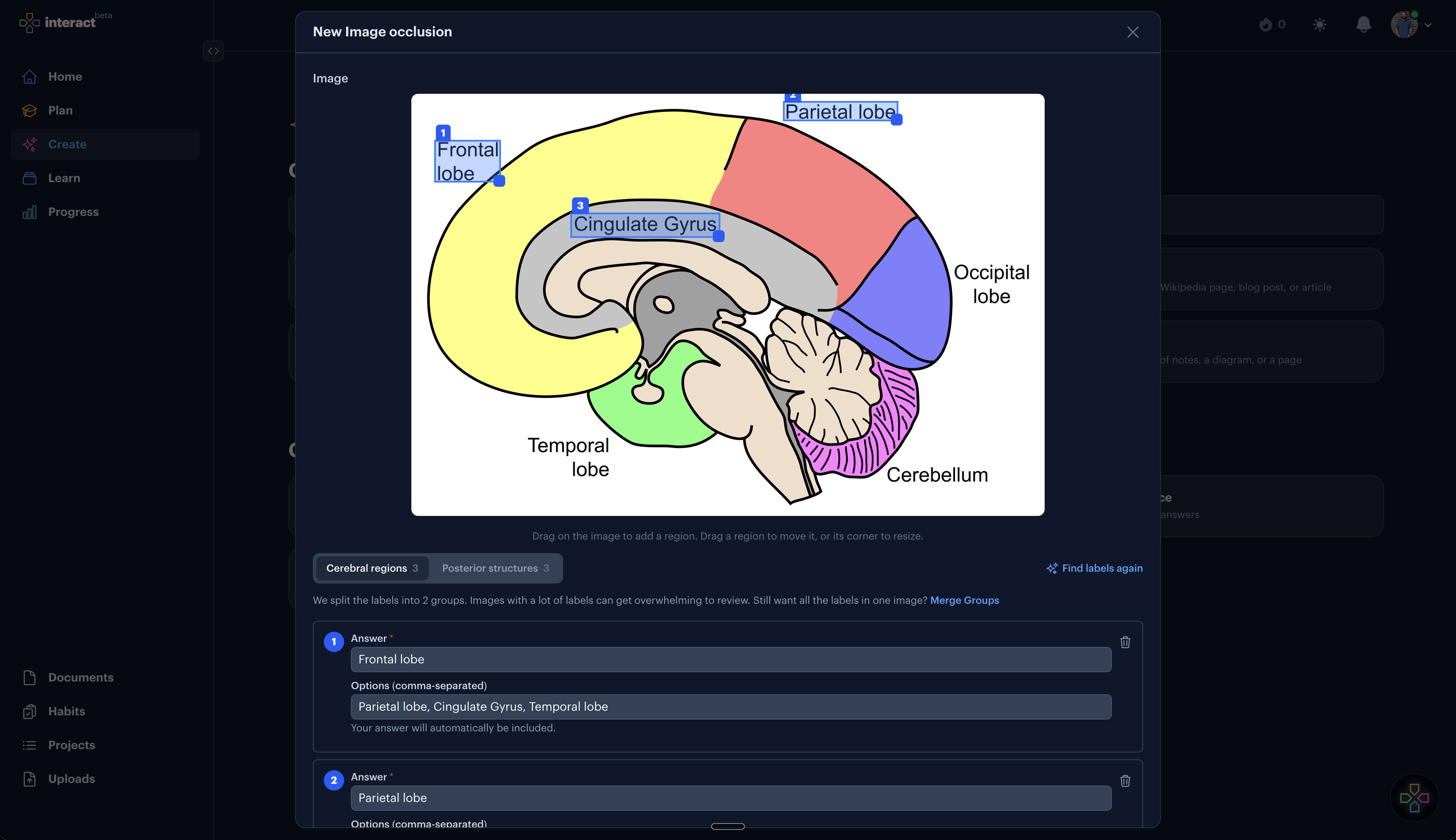Delete answer 1 with the trash icon
1456x840 pixels.
click(x=1125, y=642)
